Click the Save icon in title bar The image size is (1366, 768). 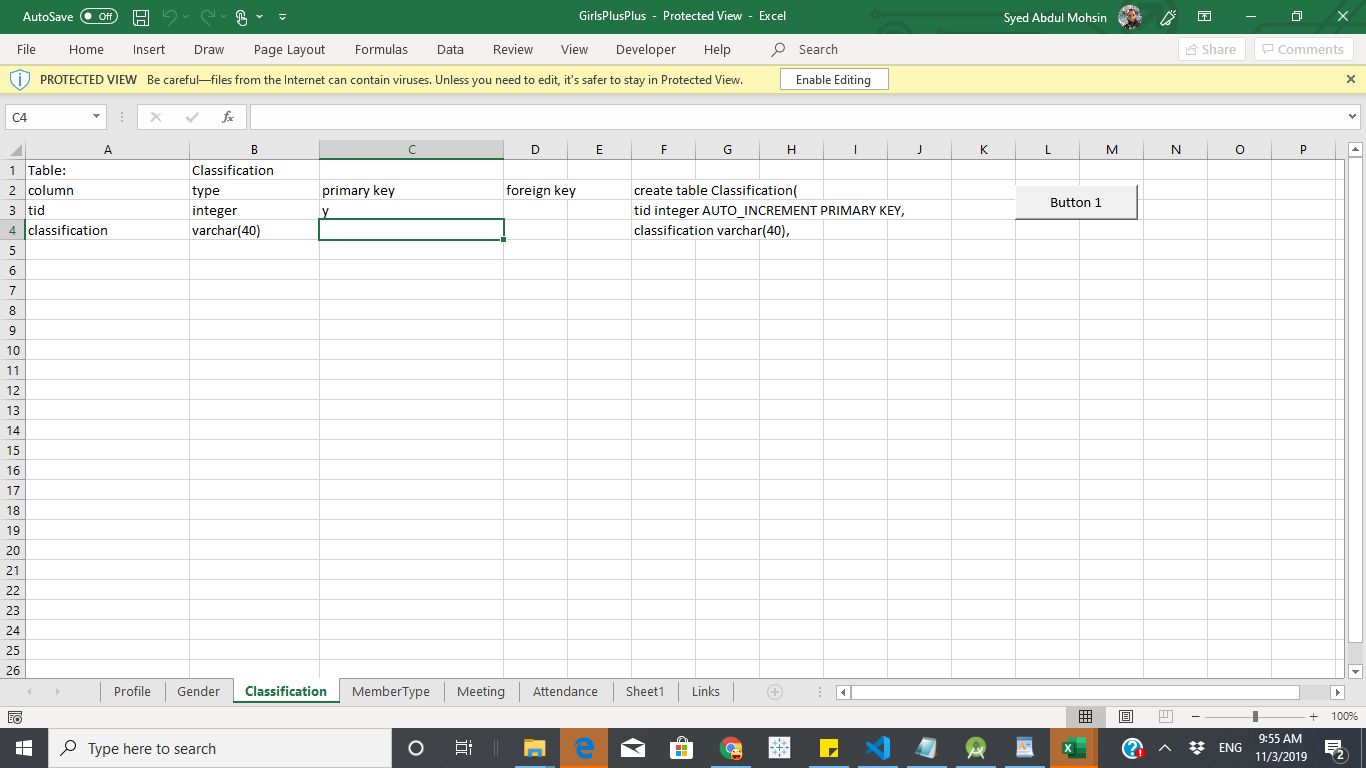[141, 17]
